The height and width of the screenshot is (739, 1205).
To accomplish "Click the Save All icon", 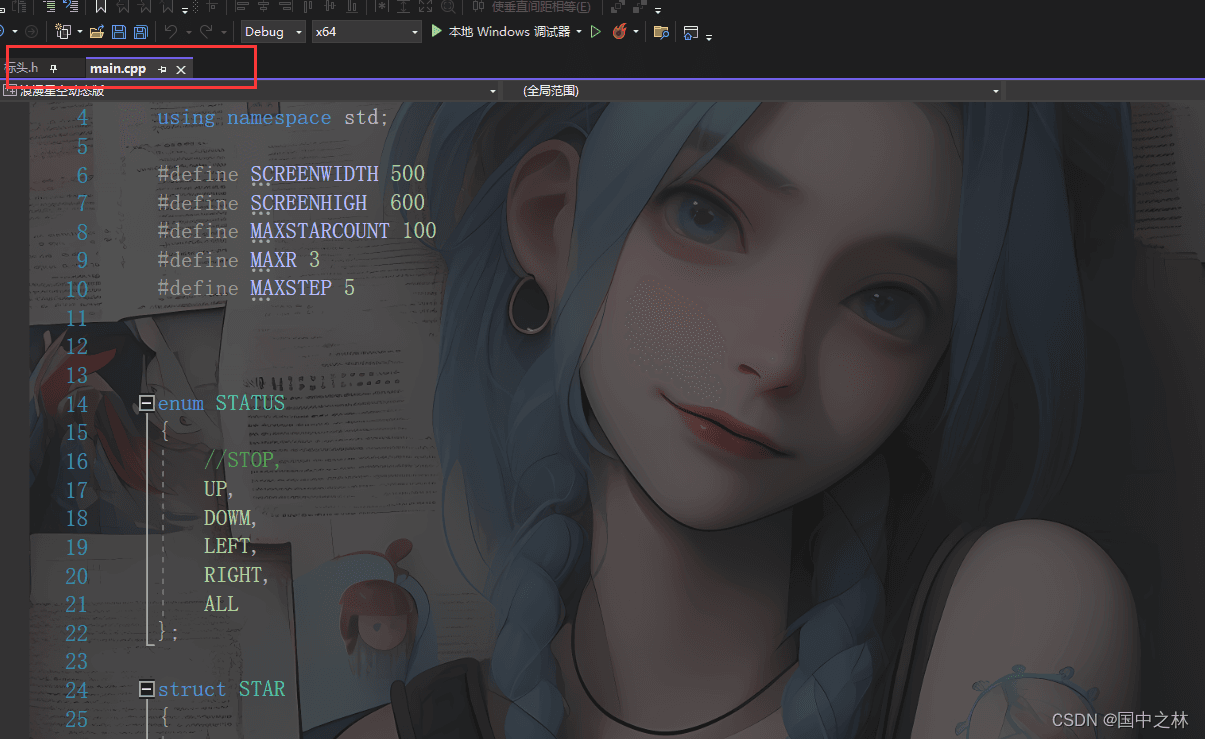I will pos(140,32).
